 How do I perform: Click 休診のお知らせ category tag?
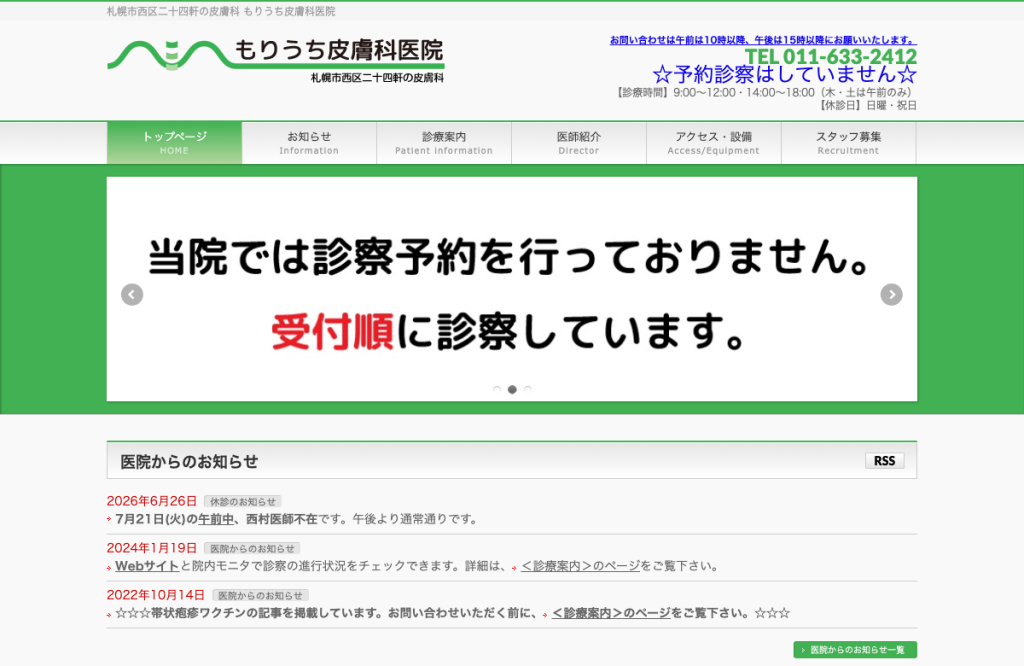[243, 501]
